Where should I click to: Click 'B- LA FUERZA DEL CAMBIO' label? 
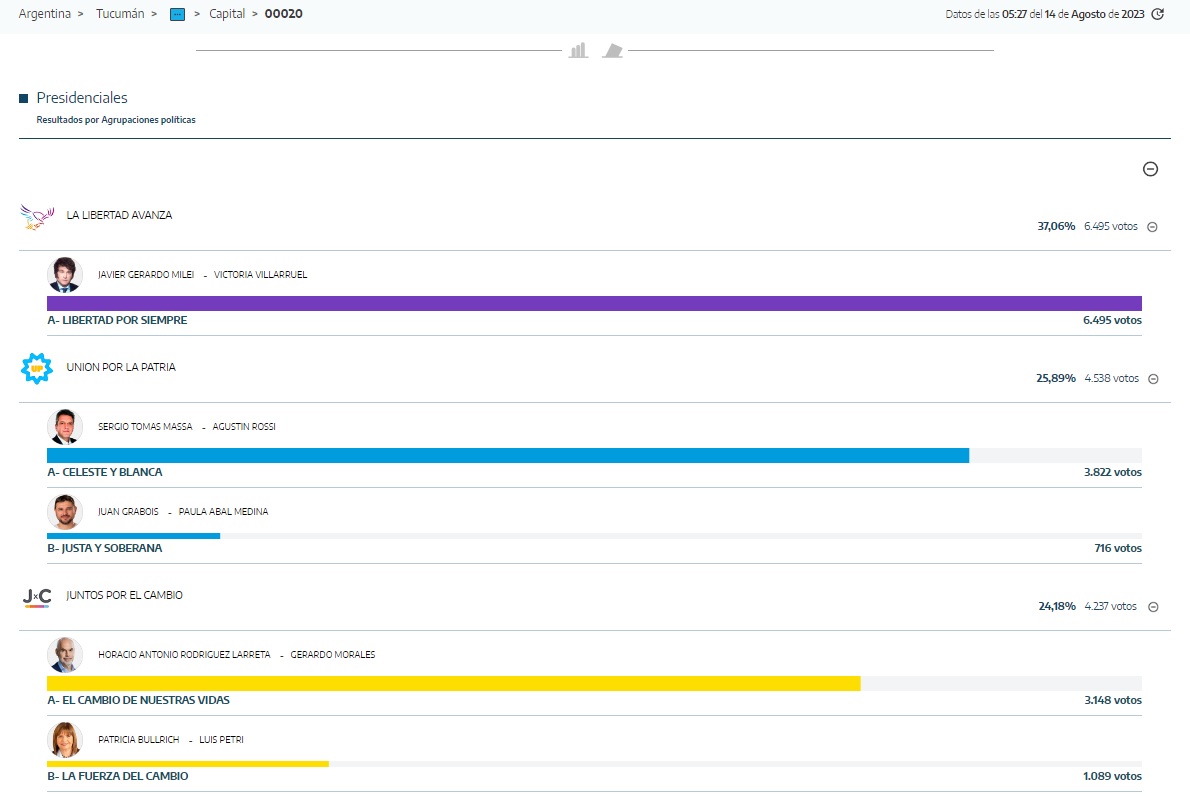[118, 776]
